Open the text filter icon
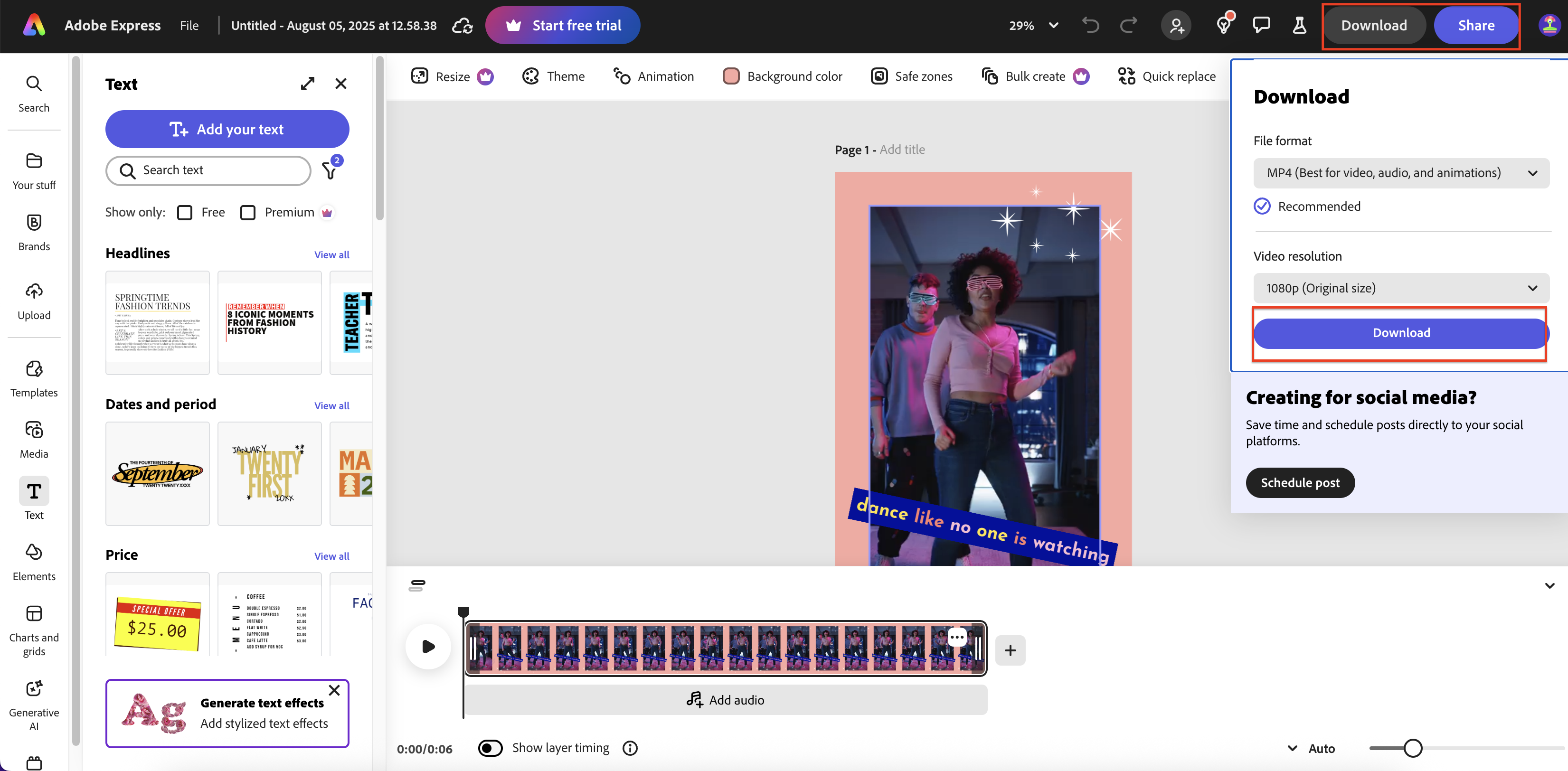Viewport: 1568px width, 771px height. coord(330,171)
